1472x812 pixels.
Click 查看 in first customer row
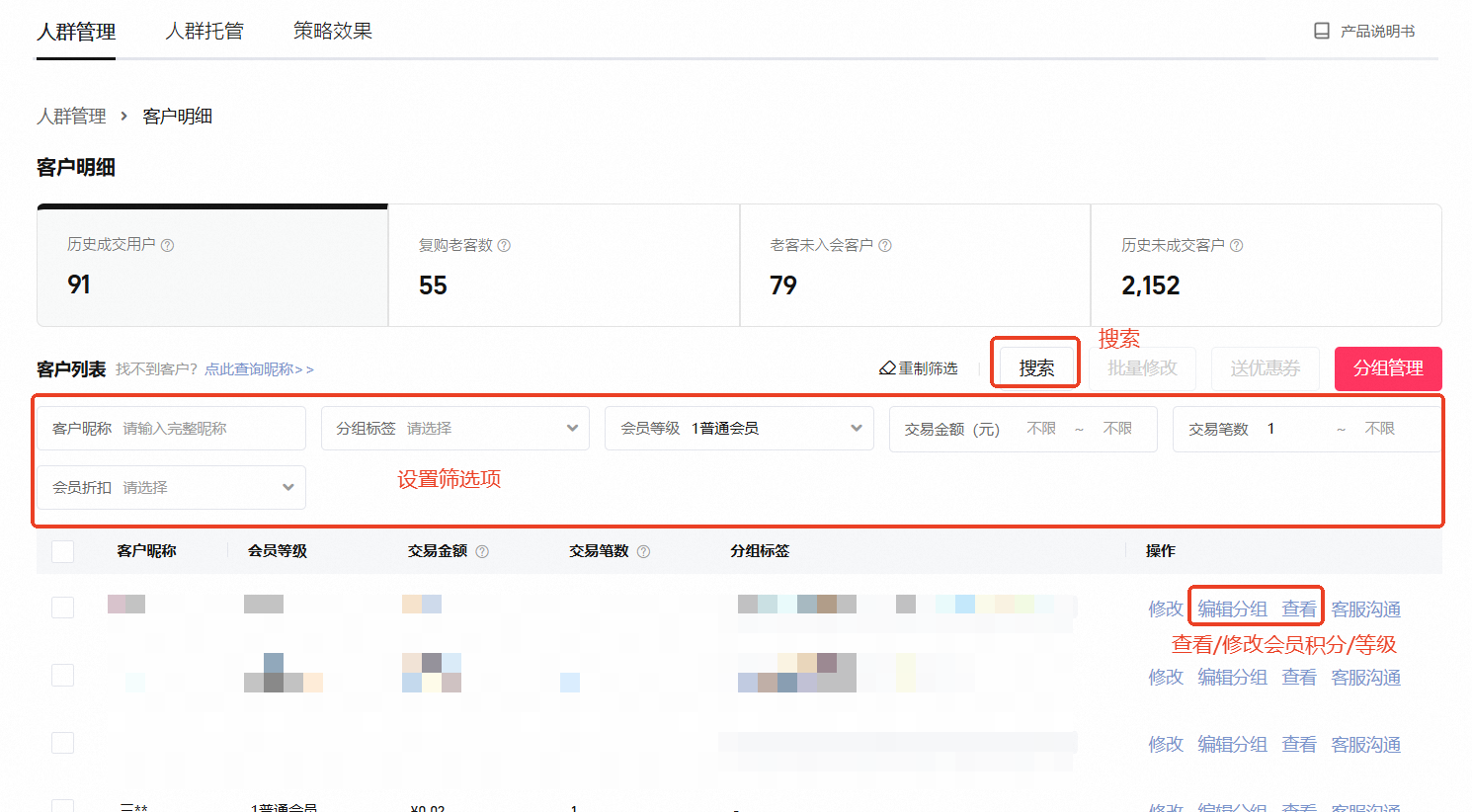1299,609
